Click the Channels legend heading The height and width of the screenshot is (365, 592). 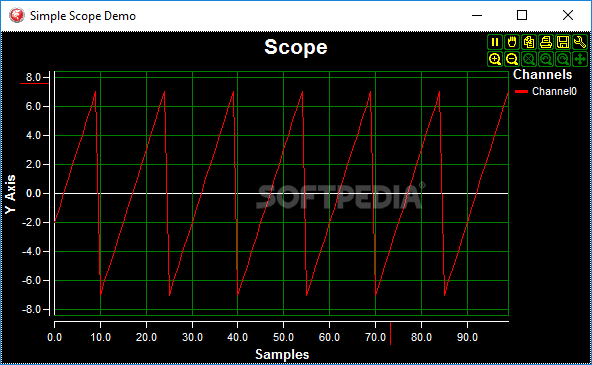(x=543, y=74)
